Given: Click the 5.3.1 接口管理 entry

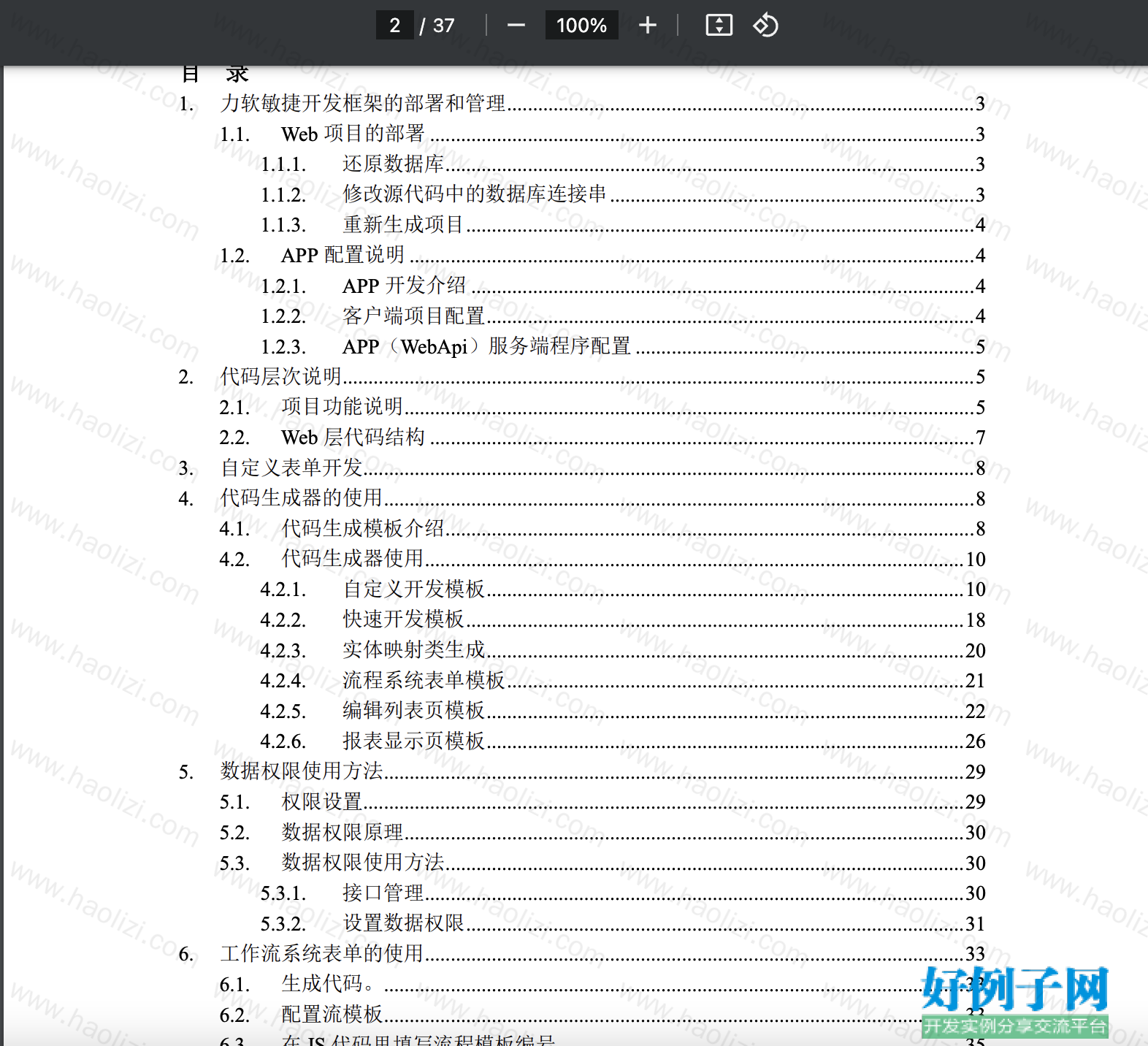Looking at the screenshot, I should click(623, 893).
